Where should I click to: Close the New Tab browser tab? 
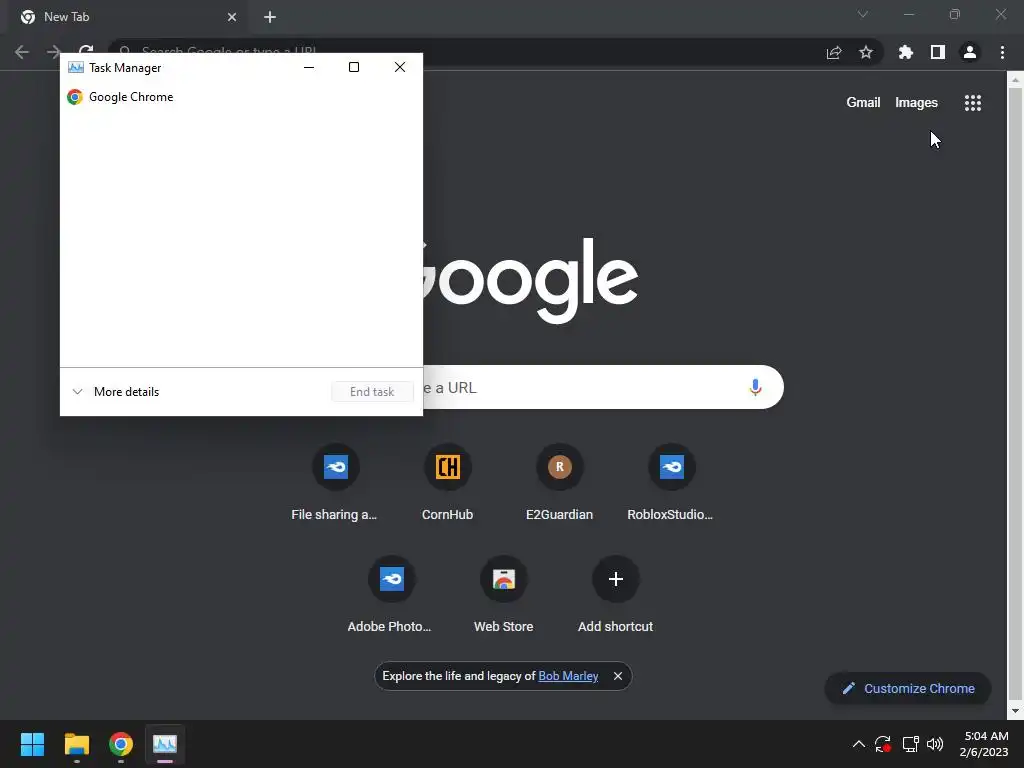tap(232, 17)
